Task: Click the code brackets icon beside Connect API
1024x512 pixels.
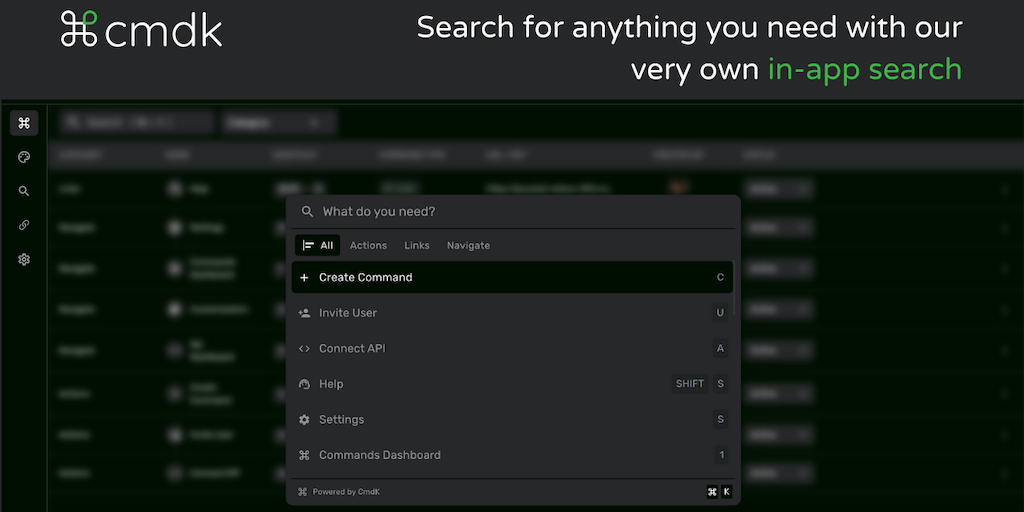Action: click(x=304, y=349)
